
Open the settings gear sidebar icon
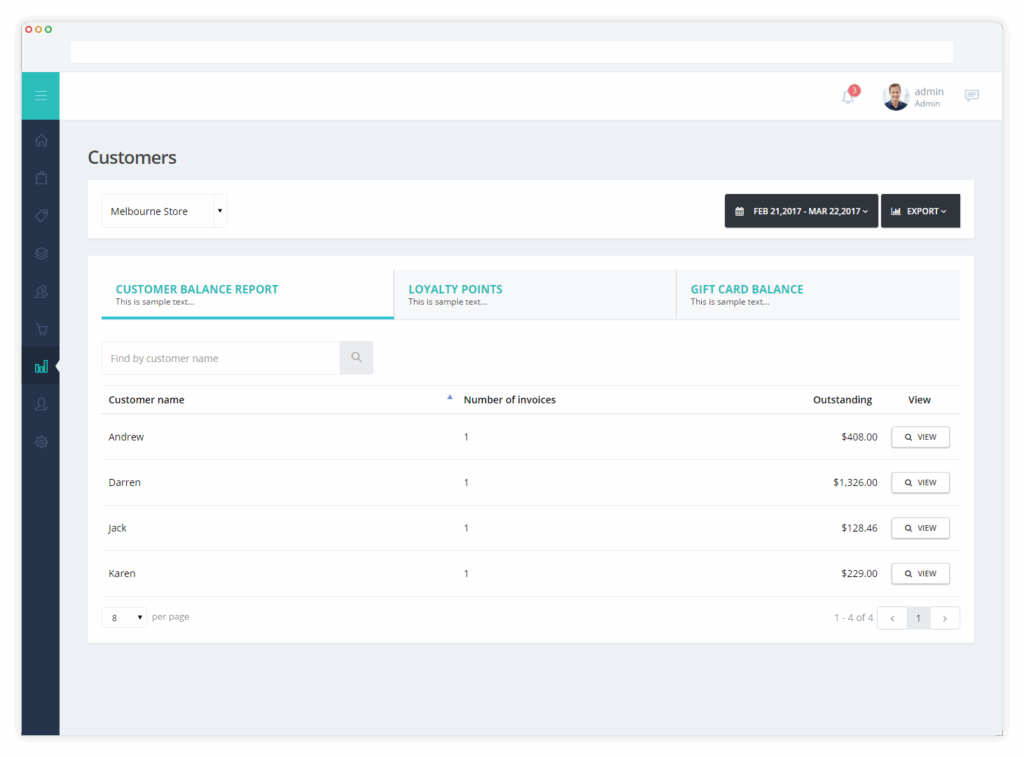pos(41,442)
